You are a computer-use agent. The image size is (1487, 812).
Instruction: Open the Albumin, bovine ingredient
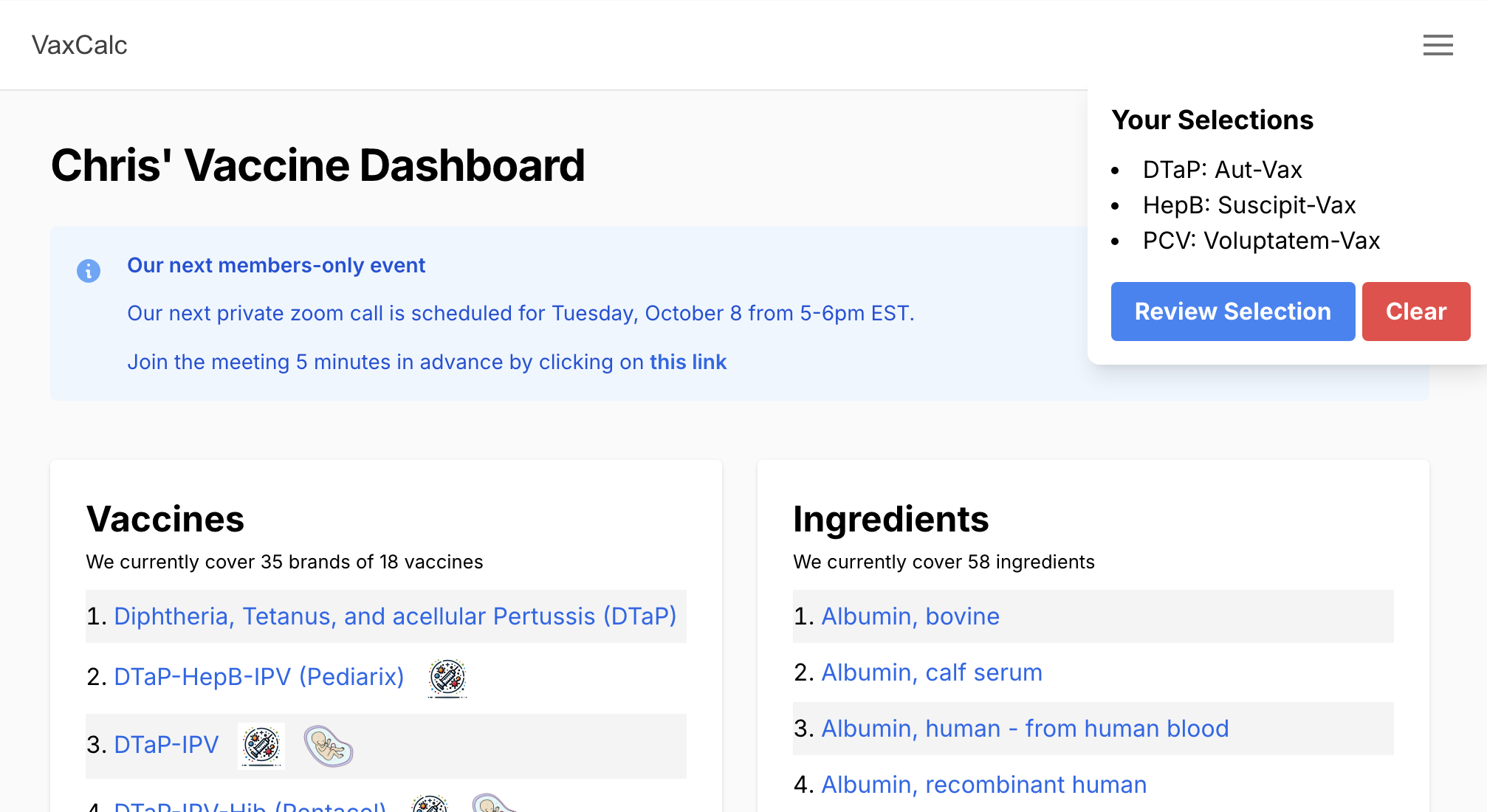[910, 616]
